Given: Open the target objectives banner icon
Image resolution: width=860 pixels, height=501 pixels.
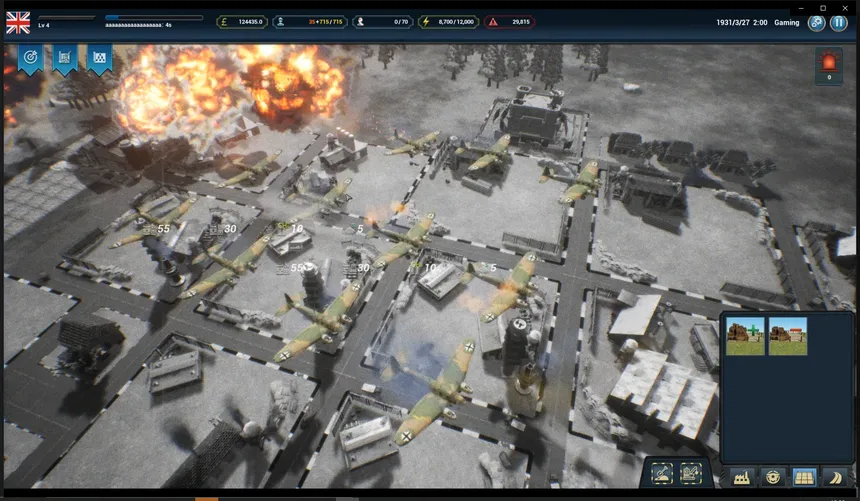Looking at the screenshot, I should tap(30, 58).
